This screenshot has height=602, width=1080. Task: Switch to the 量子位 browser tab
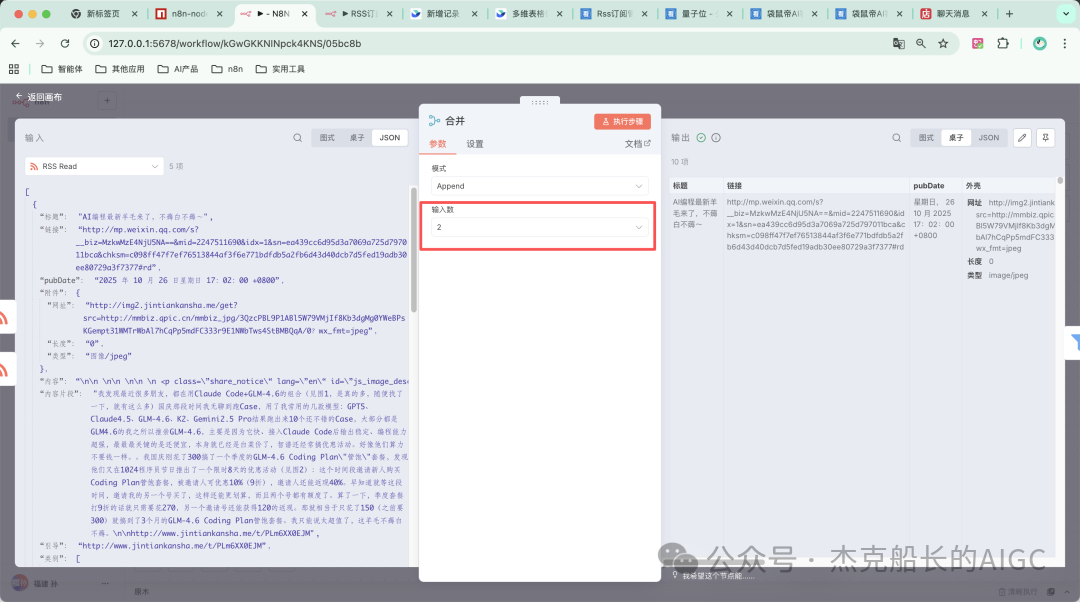(x=698, y=14)
